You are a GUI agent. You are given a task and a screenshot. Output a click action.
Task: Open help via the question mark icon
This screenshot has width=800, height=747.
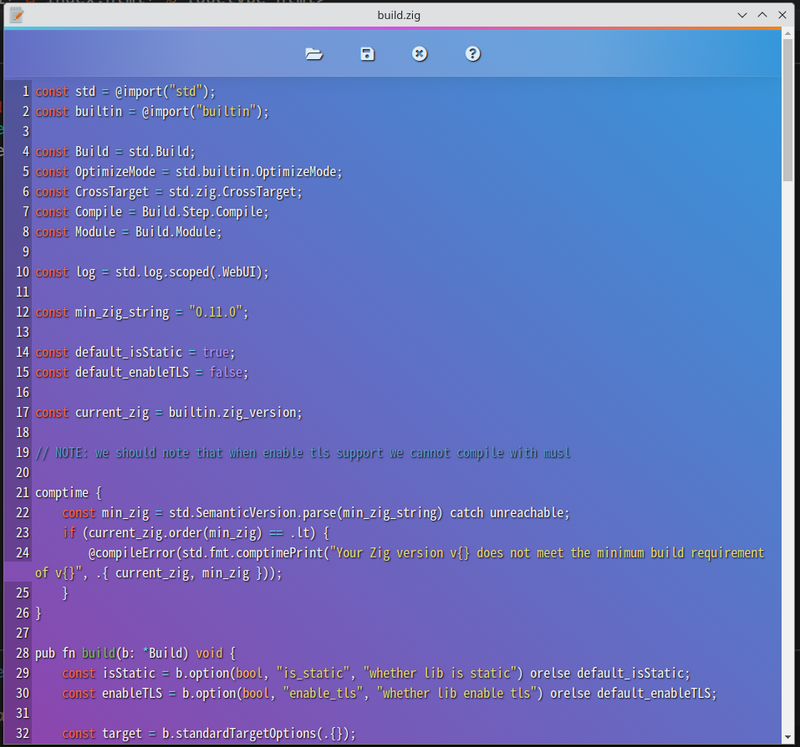coord(473,54)
